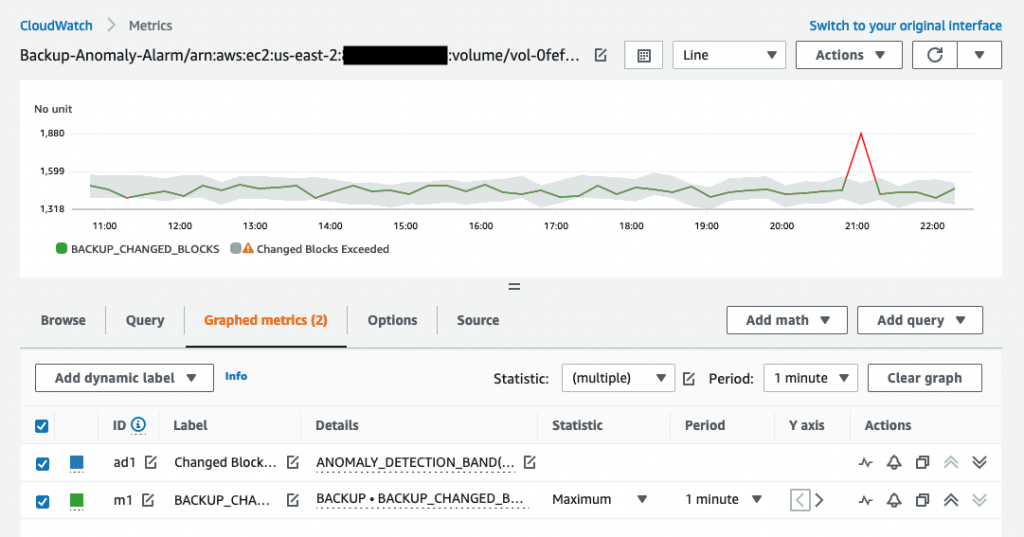Duplicate the ad1 metric
Image resolution: width=1024 pixels, height=537 pixels.
click(922, 463)
